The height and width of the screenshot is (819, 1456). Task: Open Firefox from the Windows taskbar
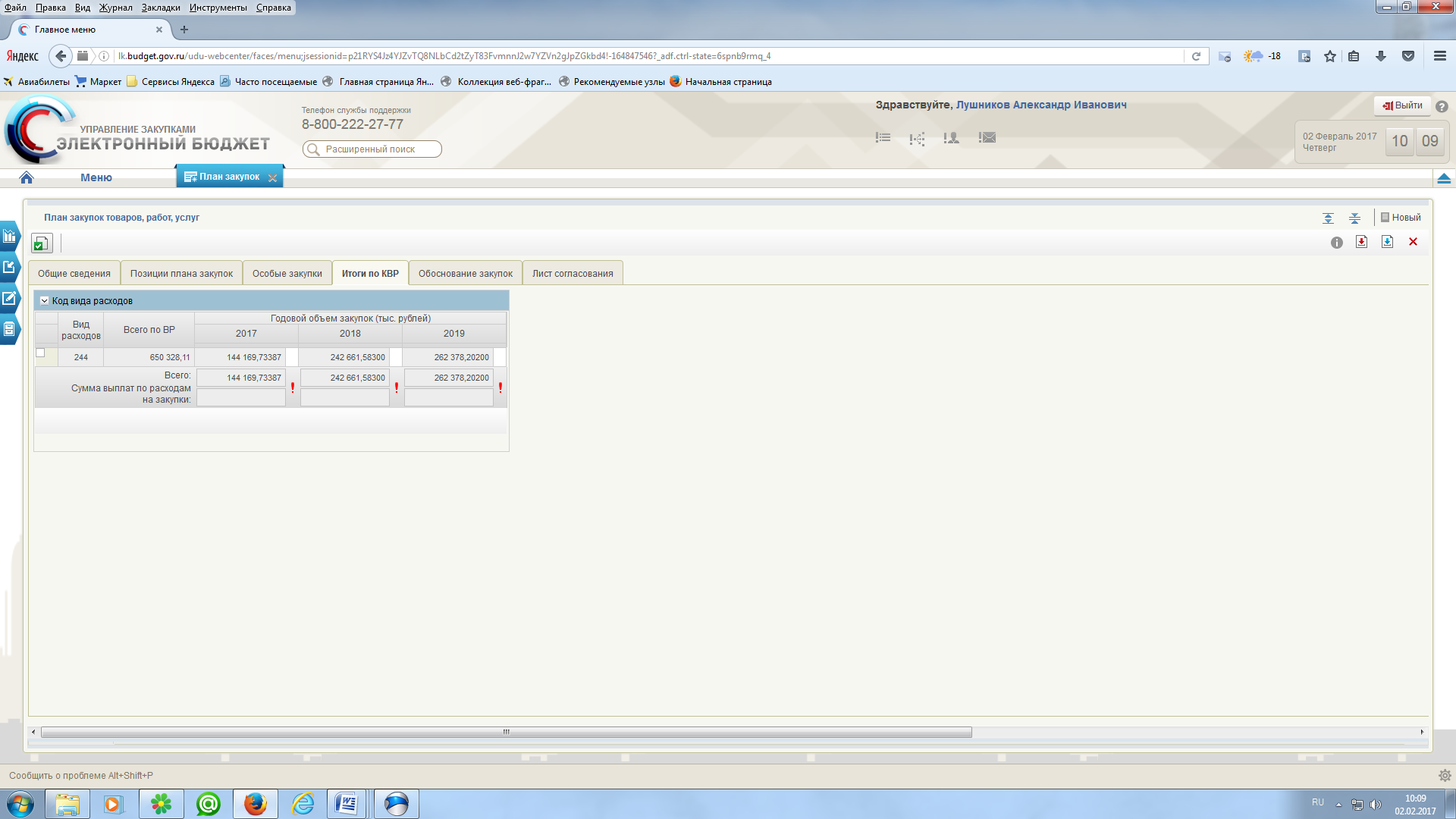[255, 804]
